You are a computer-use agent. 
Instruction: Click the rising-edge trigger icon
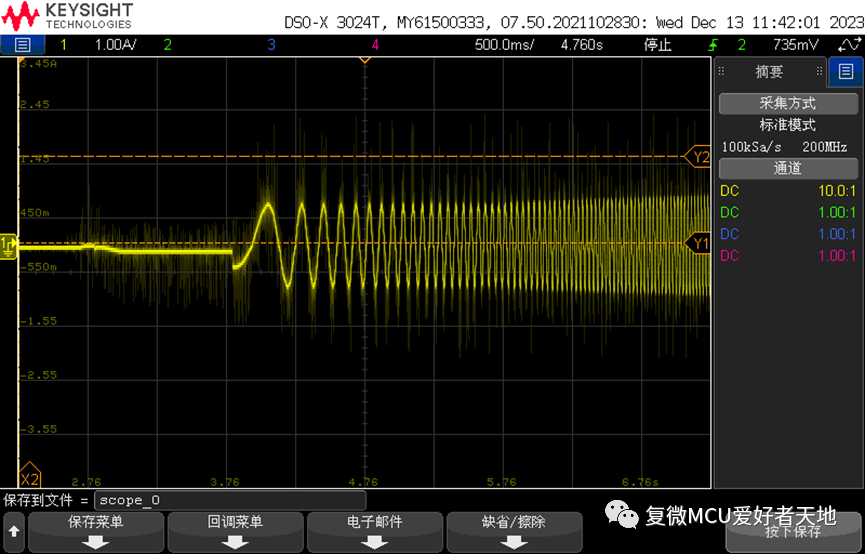[x=712, y=45]
